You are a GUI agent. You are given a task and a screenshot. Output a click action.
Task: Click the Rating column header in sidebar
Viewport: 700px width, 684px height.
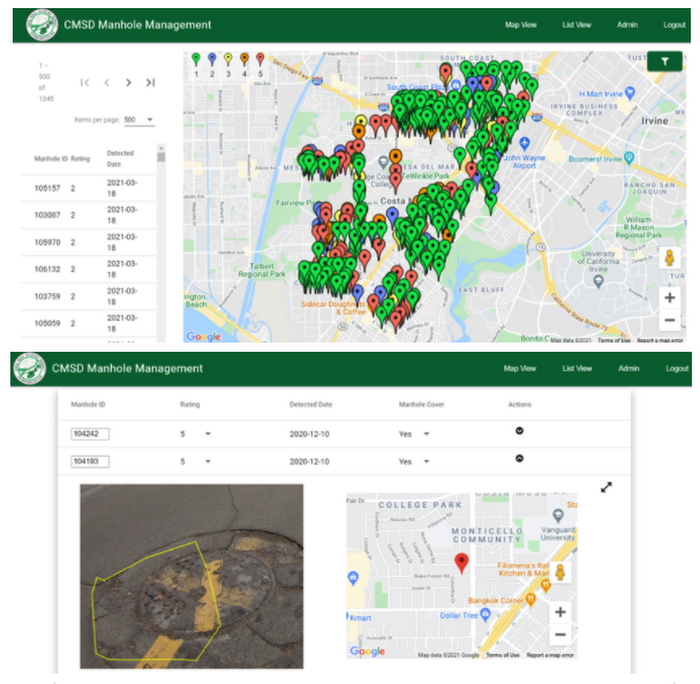(x=80, y=158)
